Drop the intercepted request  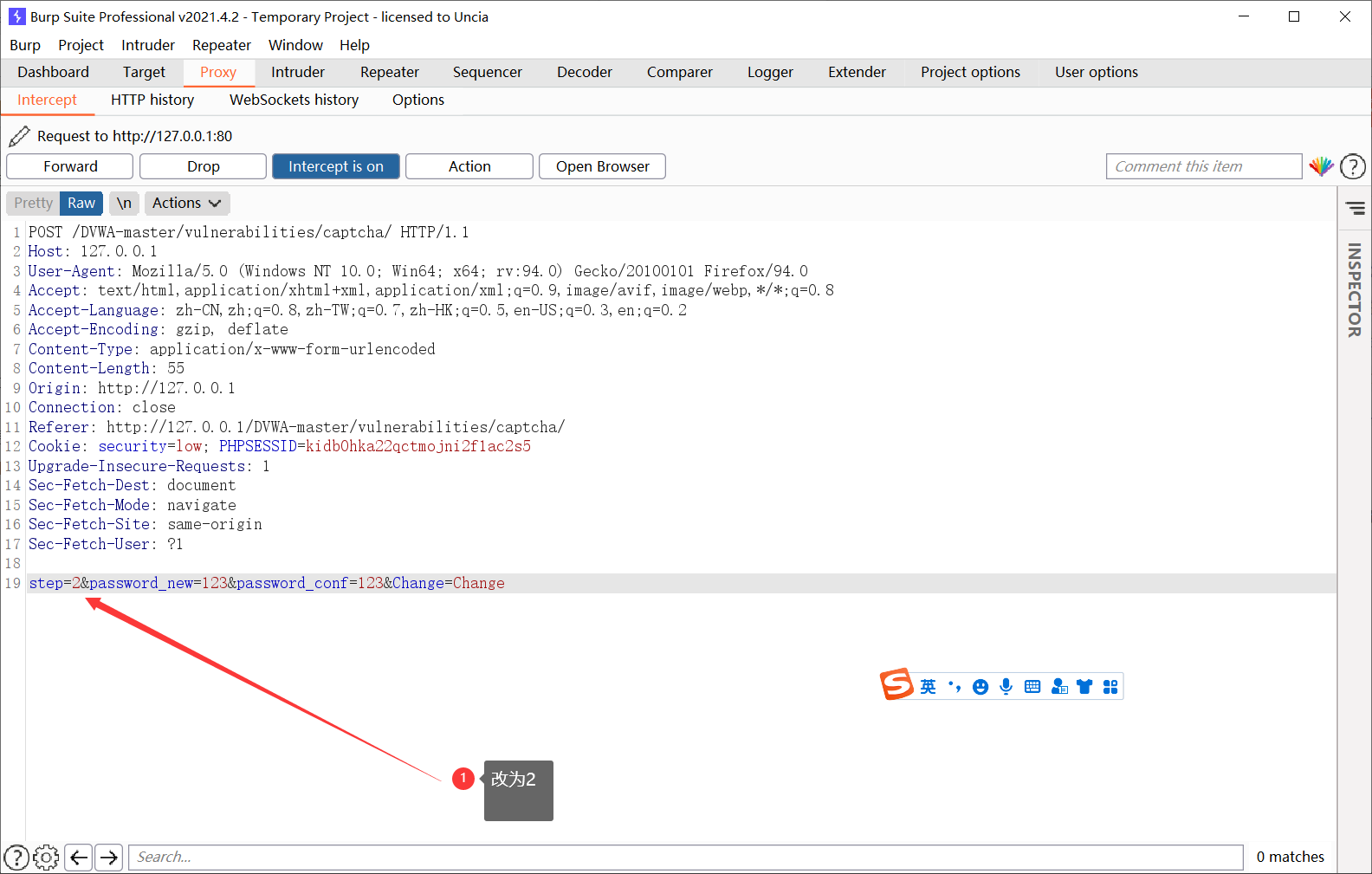pos(204,166)
